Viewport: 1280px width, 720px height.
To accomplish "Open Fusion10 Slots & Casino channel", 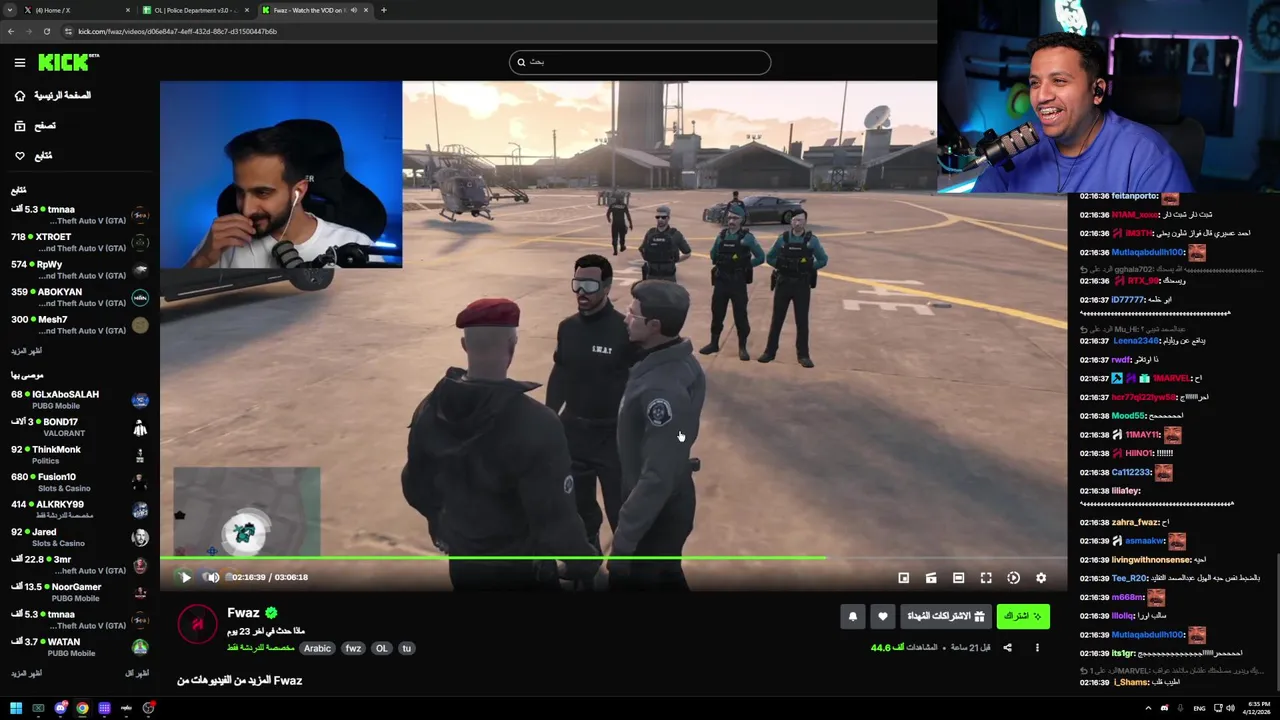I will click(80, 482).
